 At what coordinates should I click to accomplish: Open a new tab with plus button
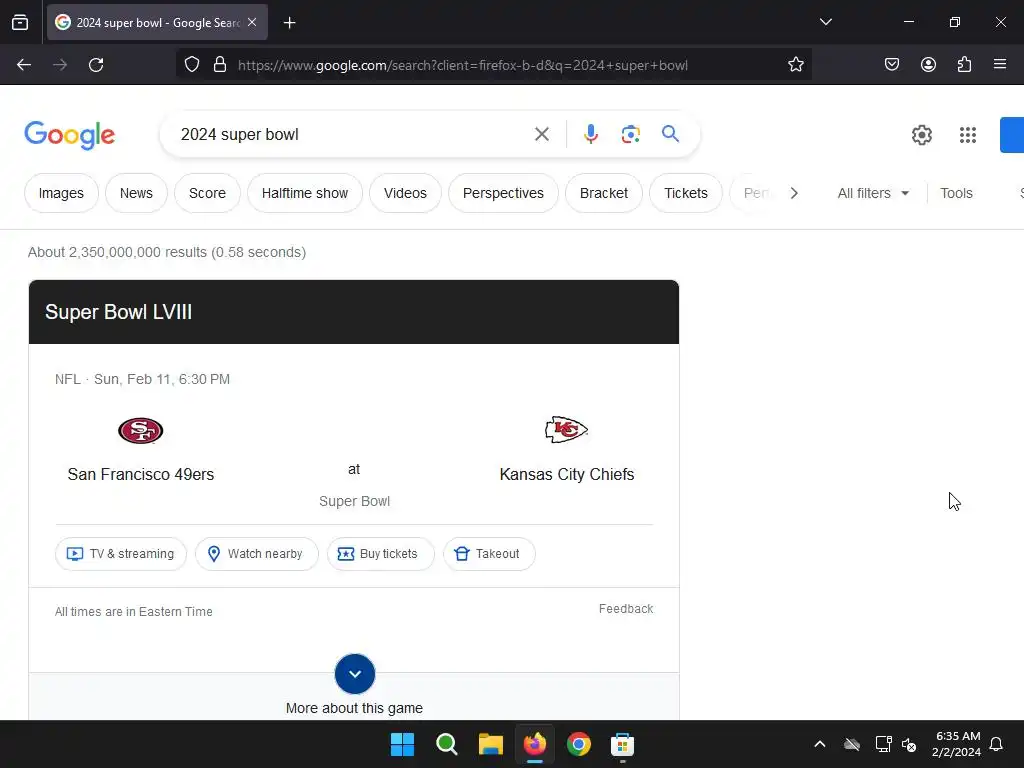(290, 23)
